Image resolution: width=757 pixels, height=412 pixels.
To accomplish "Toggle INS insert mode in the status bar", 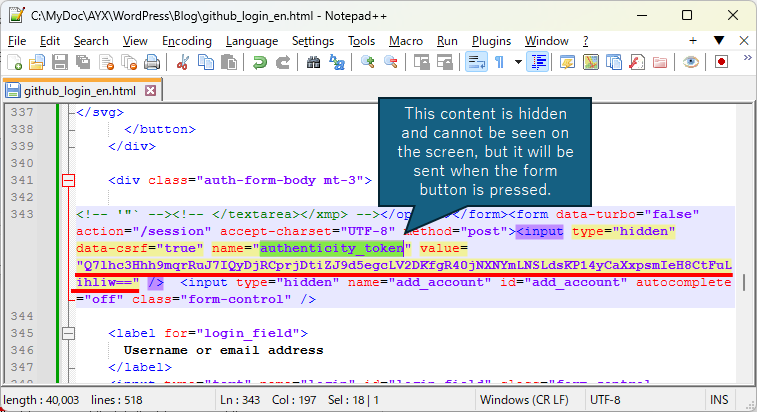I will (x=719, y=400).
